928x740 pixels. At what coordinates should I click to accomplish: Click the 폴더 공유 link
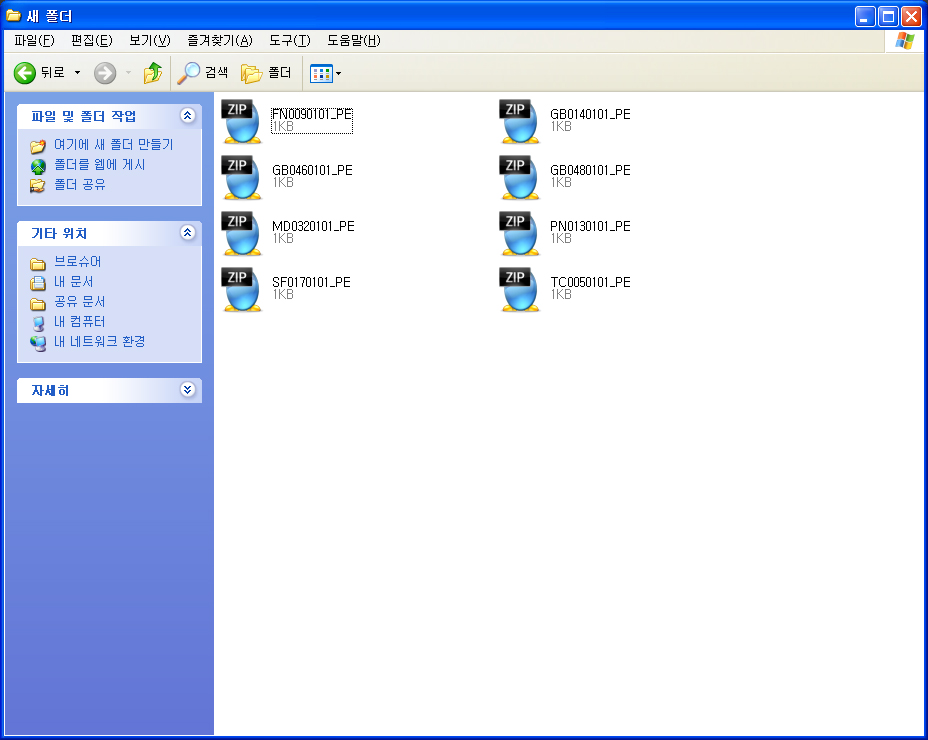click(x=80, y=185)
